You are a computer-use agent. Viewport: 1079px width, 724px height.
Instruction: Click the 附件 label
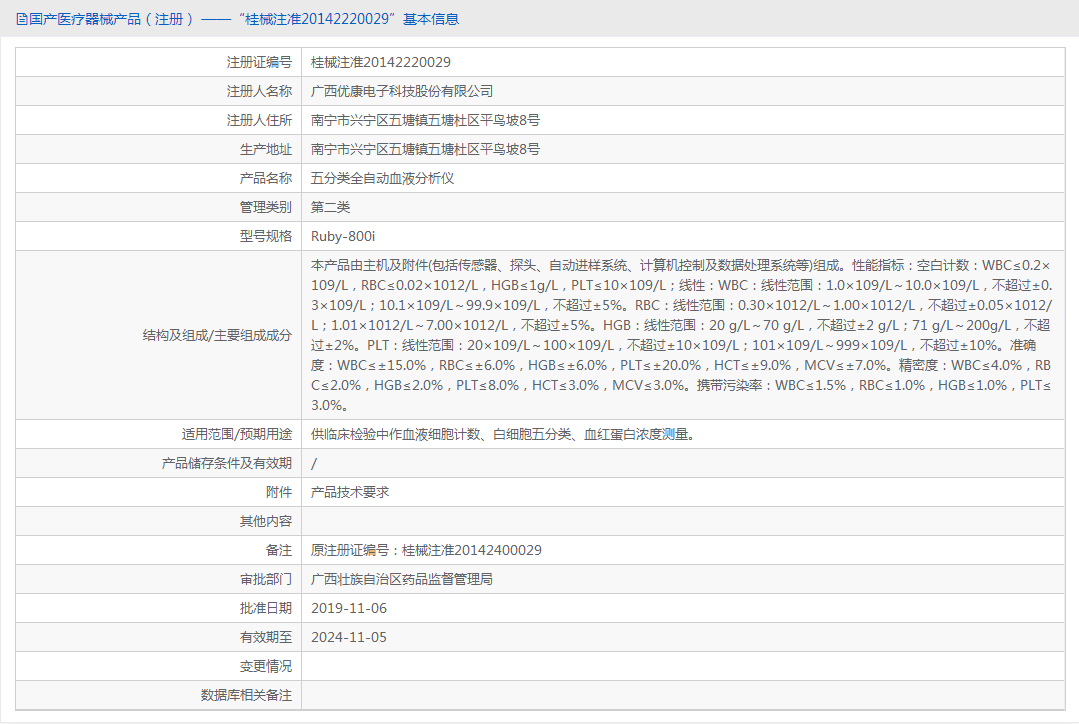coord(279,492)
